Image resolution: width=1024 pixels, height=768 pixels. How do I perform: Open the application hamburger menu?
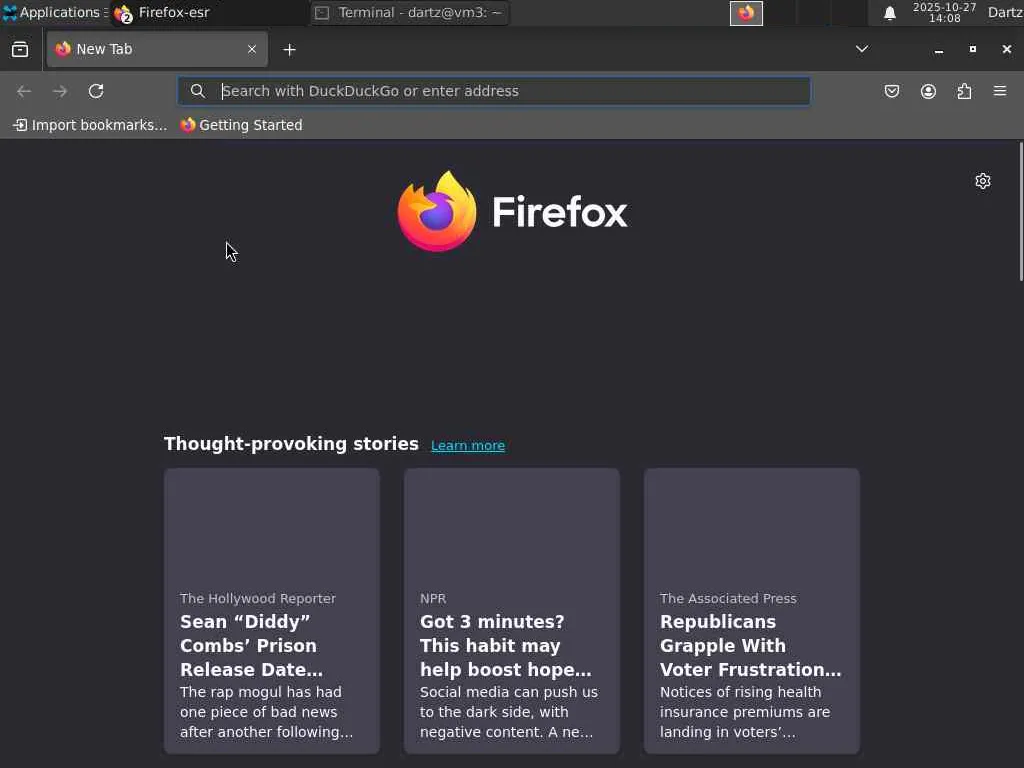tap(1000, 91)
